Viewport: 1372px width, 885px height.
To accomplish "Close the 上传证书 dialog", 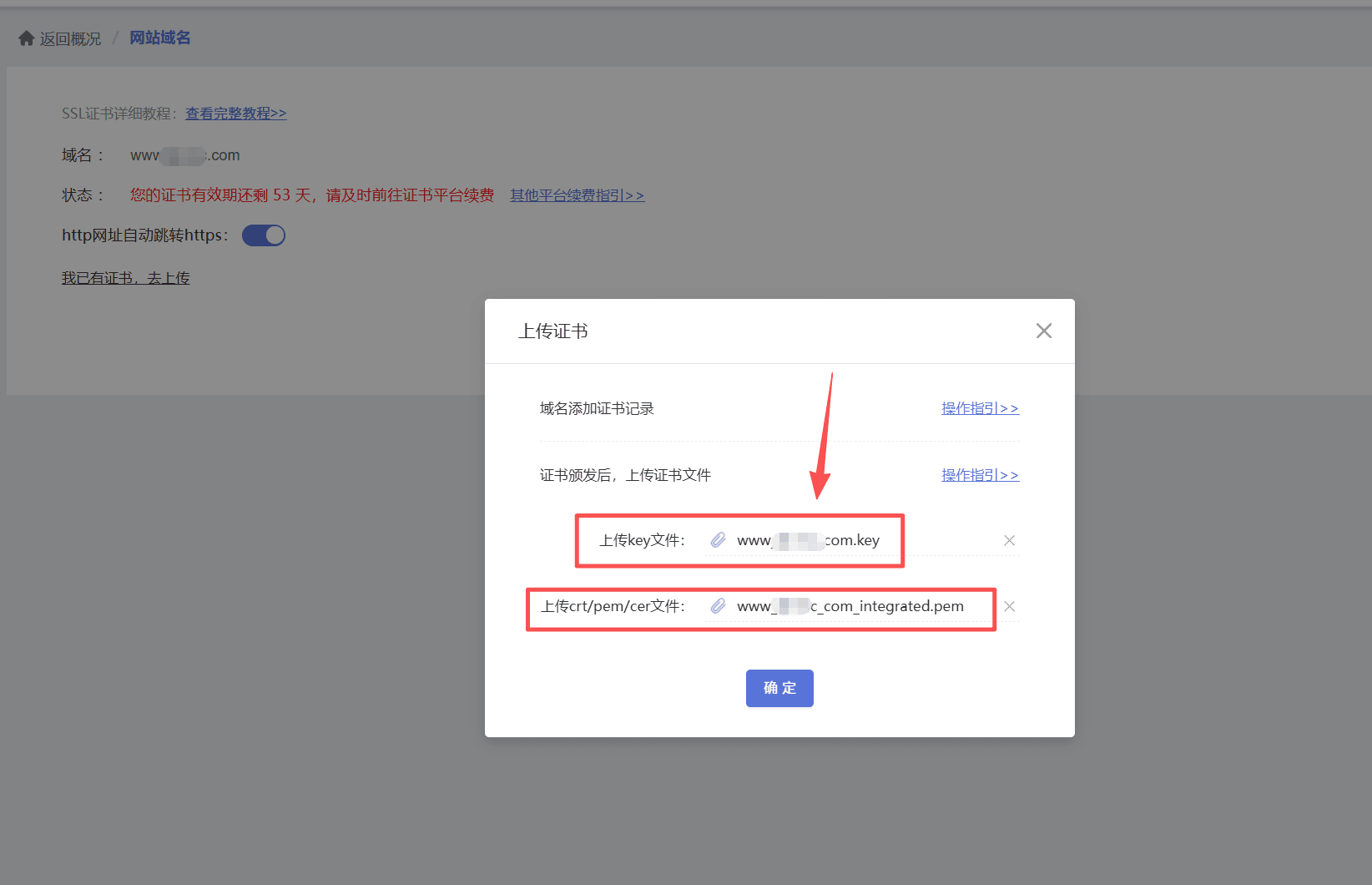I will pyautogui.click(x=1043, y=331).
